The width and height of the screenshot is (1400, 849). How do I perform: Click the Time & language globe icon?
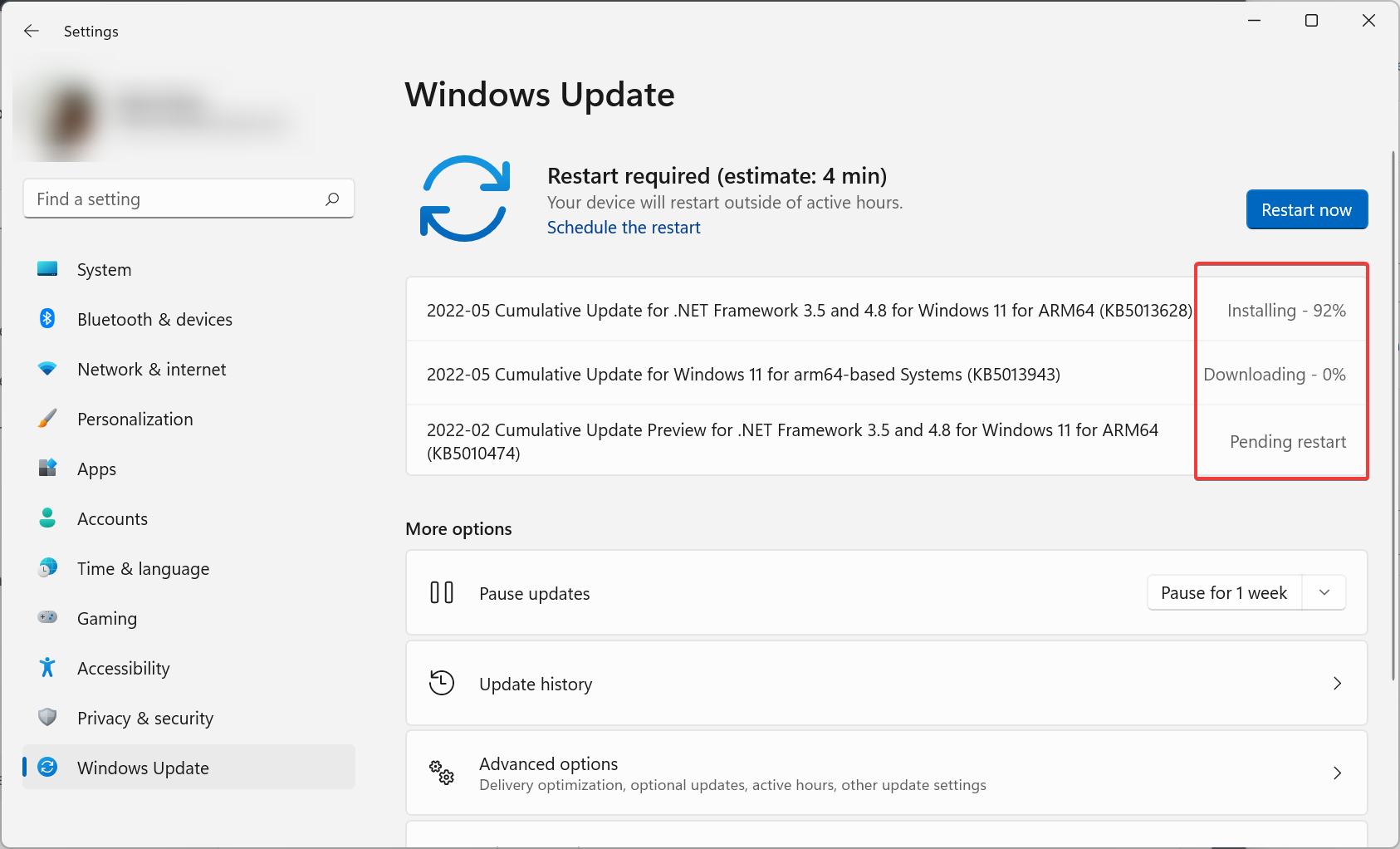(x=47, y=568)
